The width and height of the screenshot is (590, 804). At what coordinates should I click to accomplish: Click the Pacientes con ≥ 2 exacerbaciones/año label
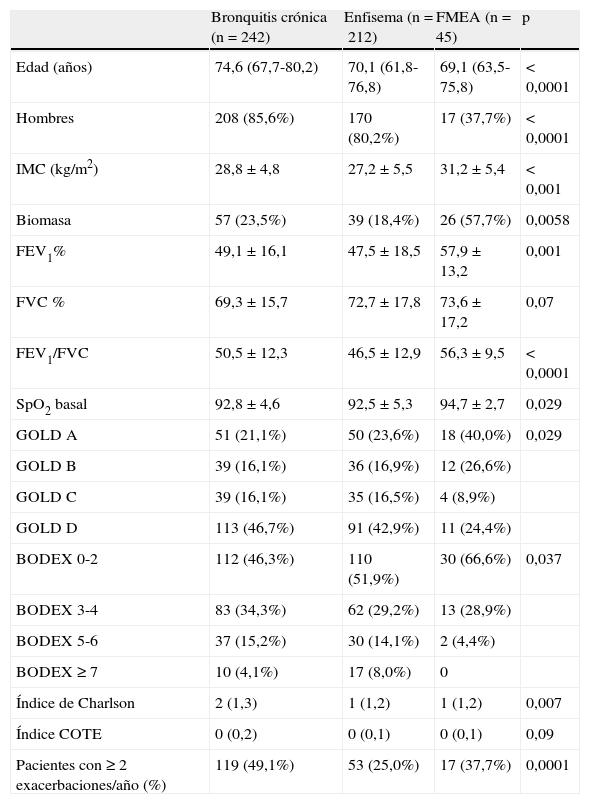[91, 775]
